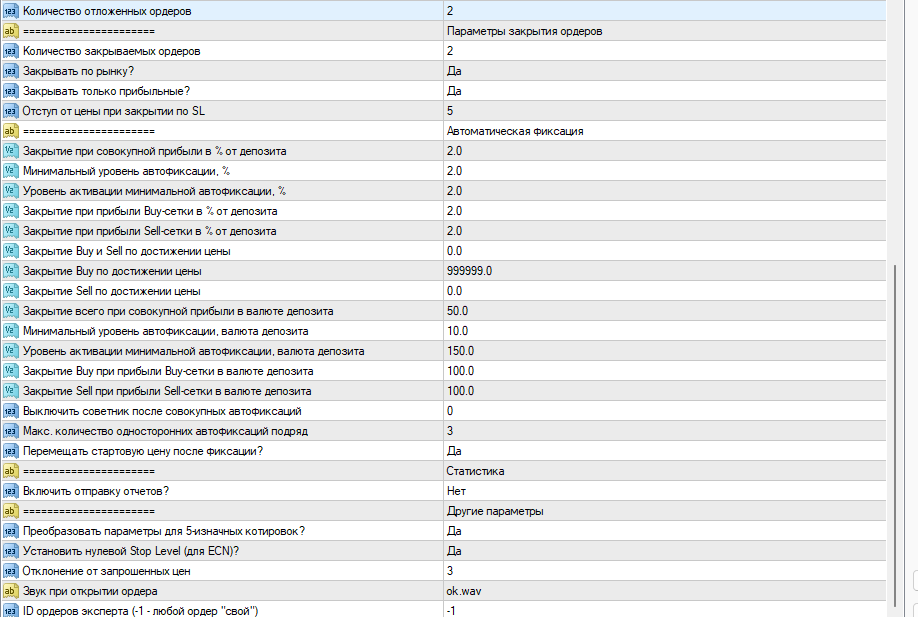918x617 pixels.
Task: Click the icon beside 'Закрытие Buy по достижении цены'
Action: pyautogui.click(x=11, y=270)
